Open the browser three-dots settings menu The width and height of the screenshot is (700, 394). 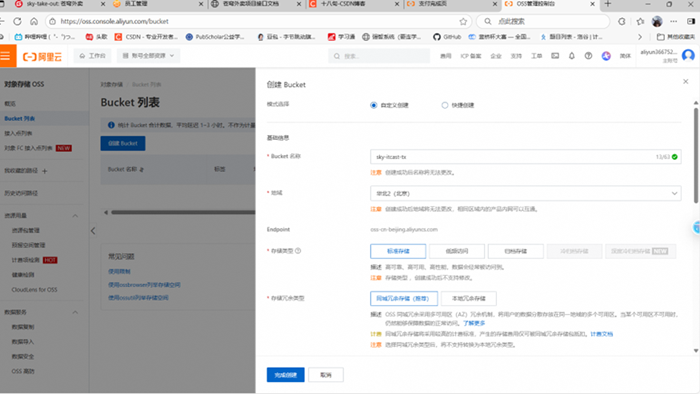pos(674,21)
